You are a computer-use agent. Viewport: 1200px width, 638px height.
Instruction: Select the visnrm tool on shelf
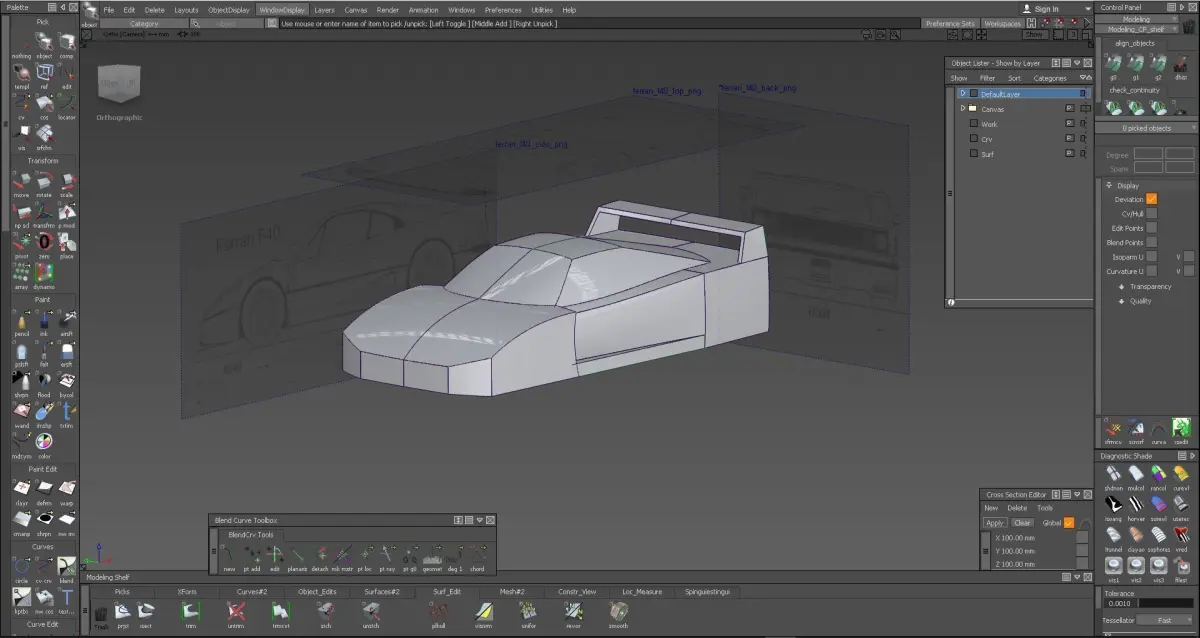tap(483, 613)
